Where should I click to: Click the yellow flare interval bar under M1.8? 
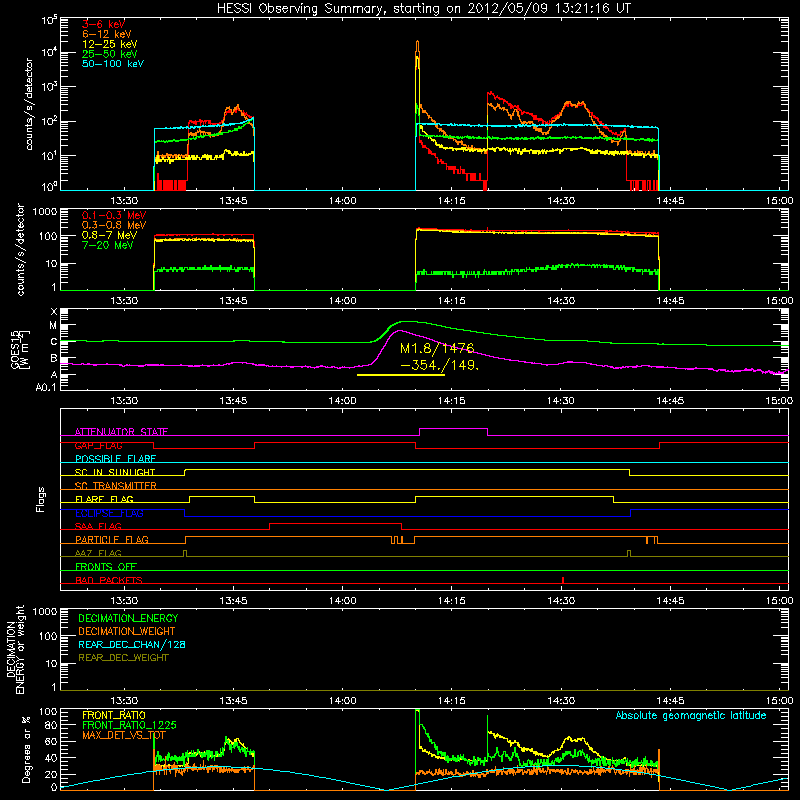tap(401, 375)
